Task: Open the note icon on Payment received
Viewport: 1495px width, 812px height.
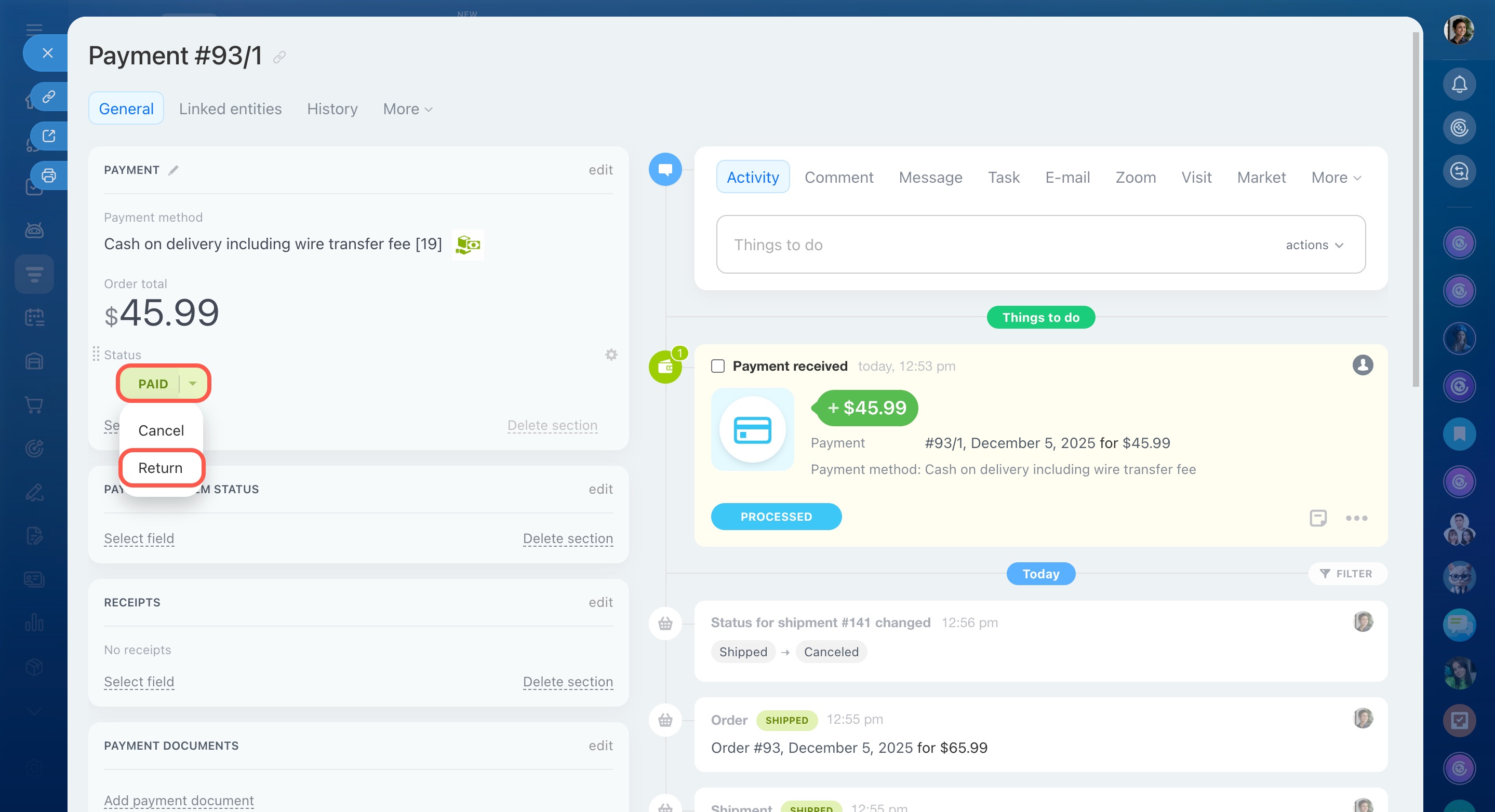Action: click(x=1317, y=517)
